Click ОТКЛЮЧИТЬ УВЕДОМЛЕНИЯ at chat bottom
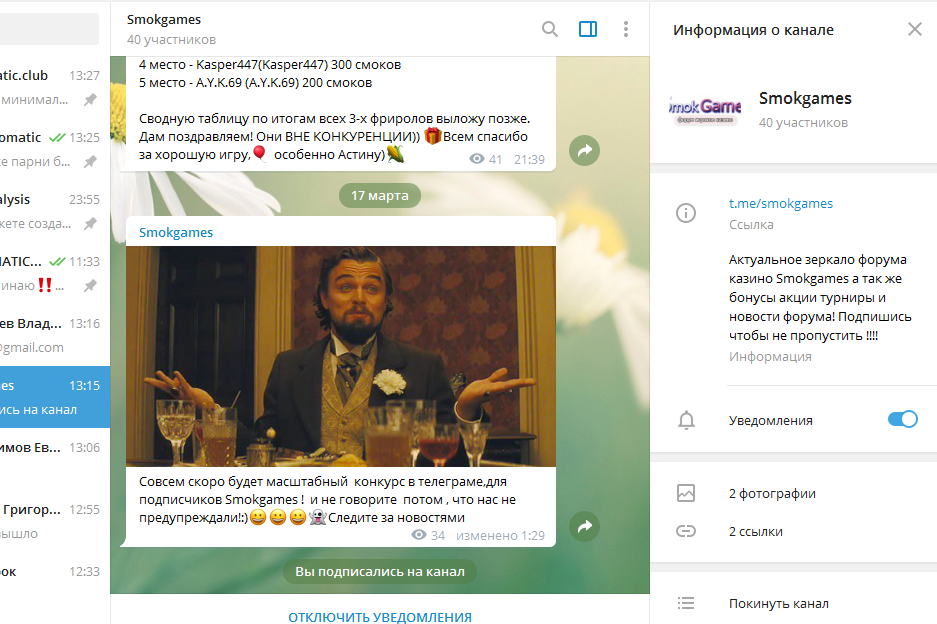937x624 pixels. [380, 617]
